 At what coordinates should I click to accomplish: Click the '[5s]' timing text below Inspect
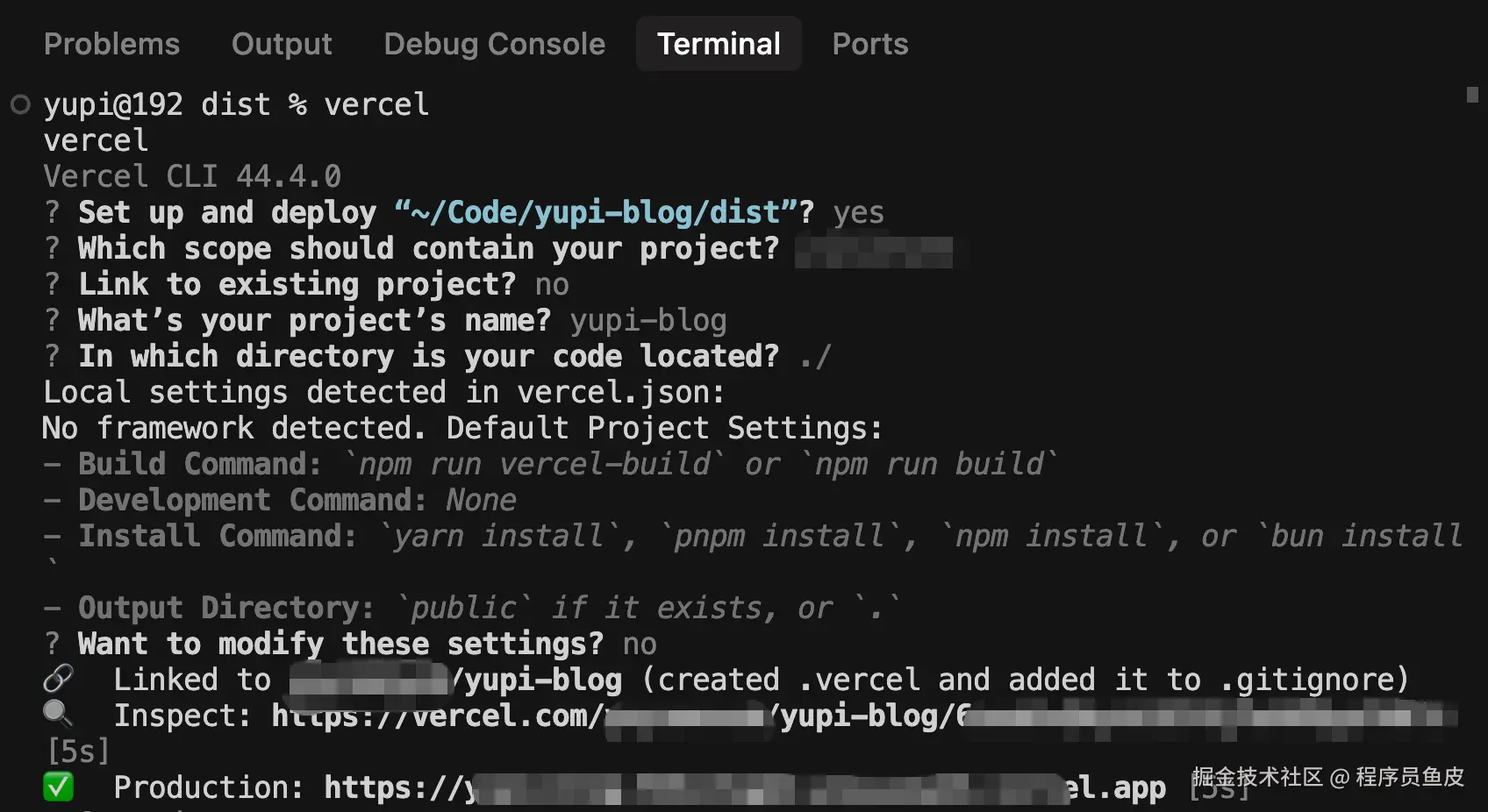click(x=78, y=751)
